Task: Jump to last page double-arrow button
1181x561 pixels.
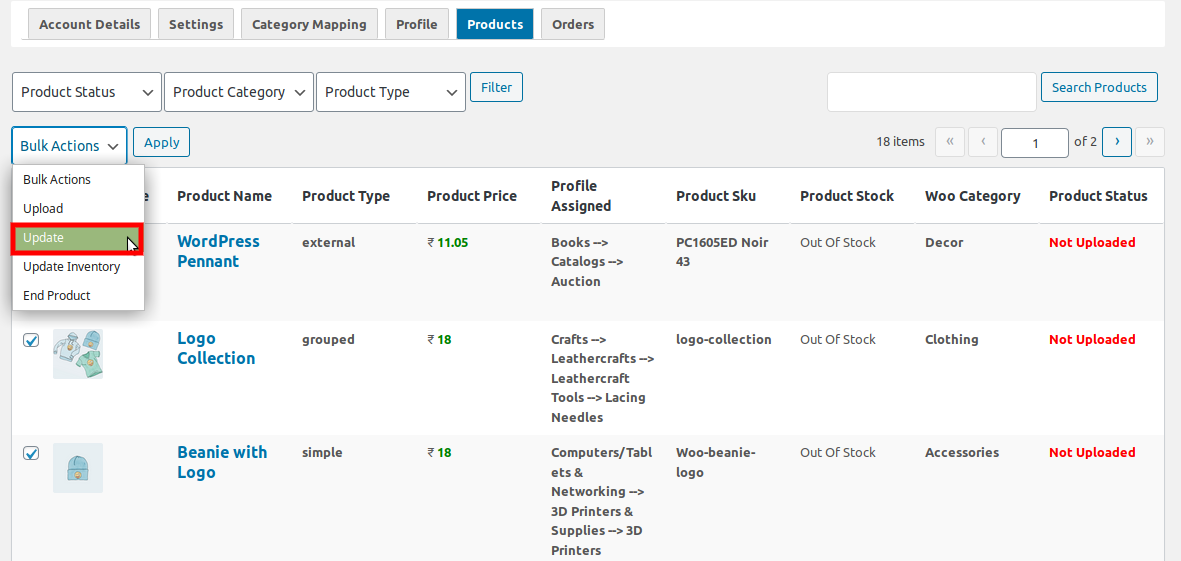Action: click(1150, 142)
